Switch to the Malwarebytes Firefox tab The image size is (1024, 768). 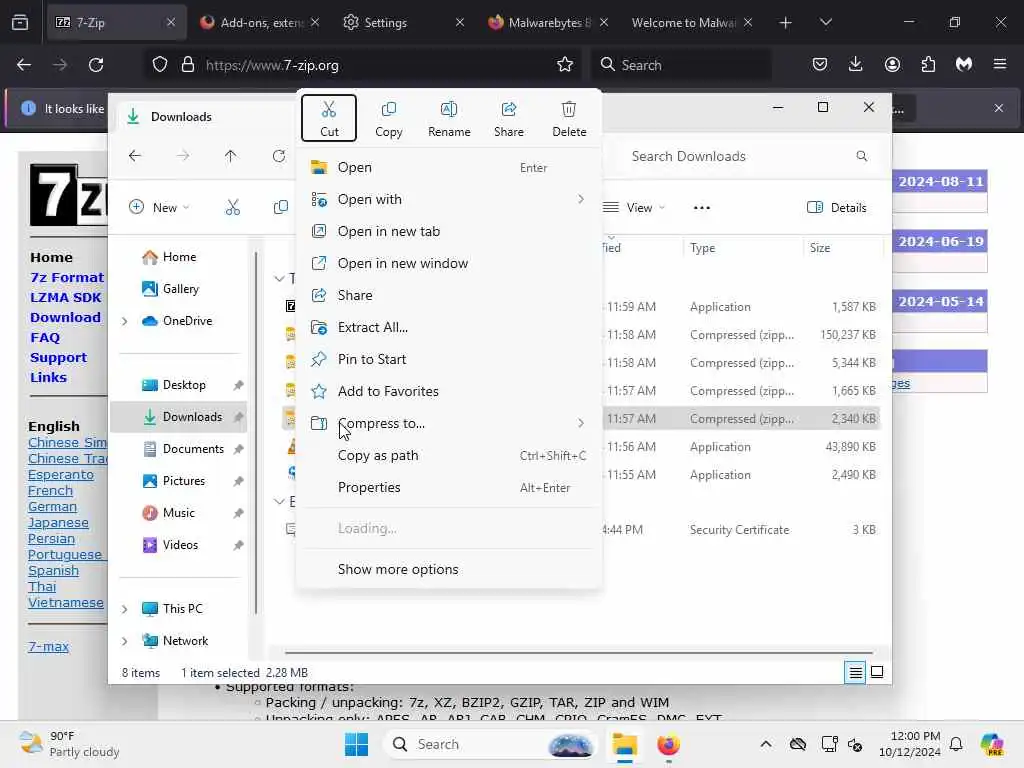tap(548, 22)
